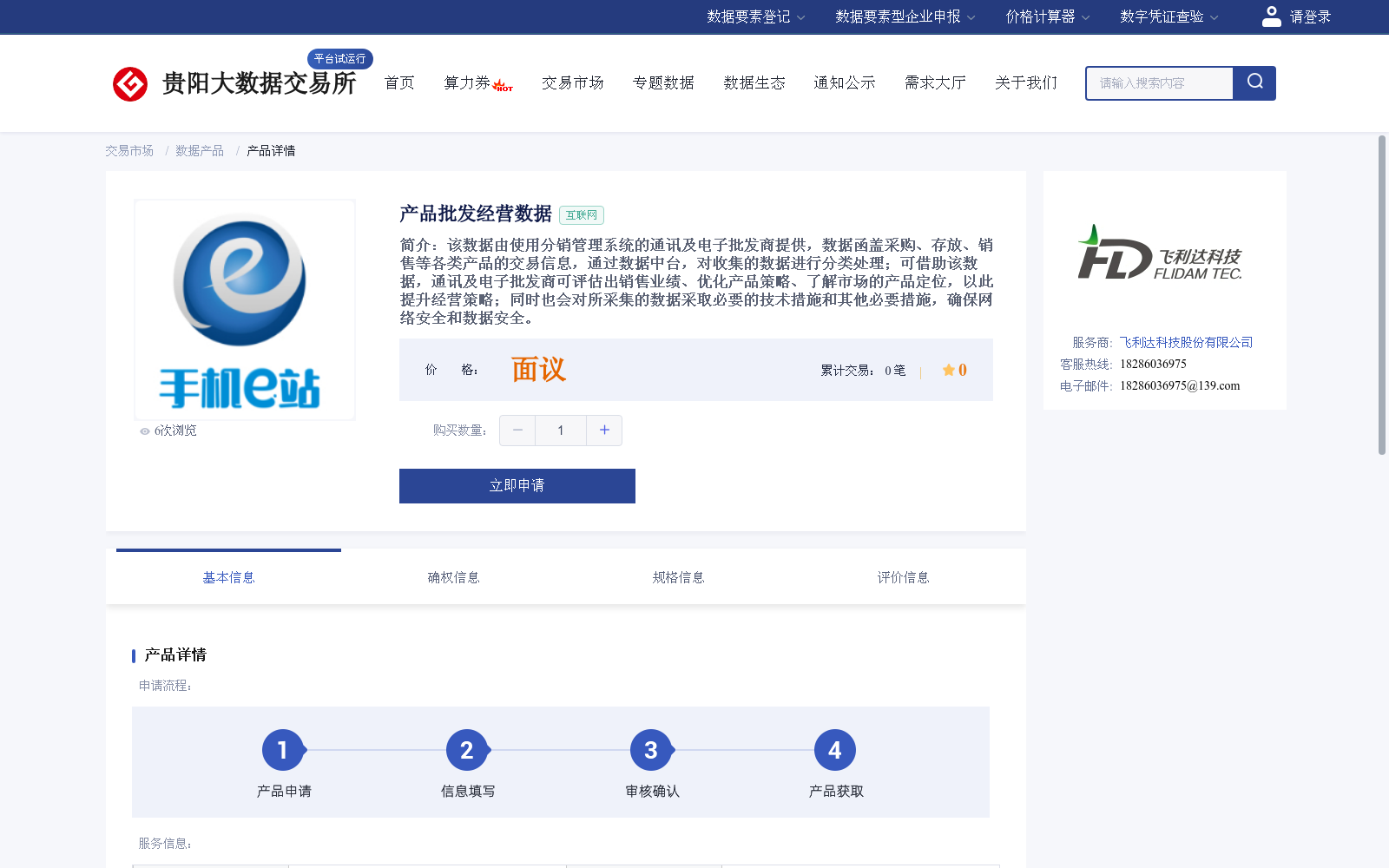Switch to the 评价信息 tab

(903, 577)
